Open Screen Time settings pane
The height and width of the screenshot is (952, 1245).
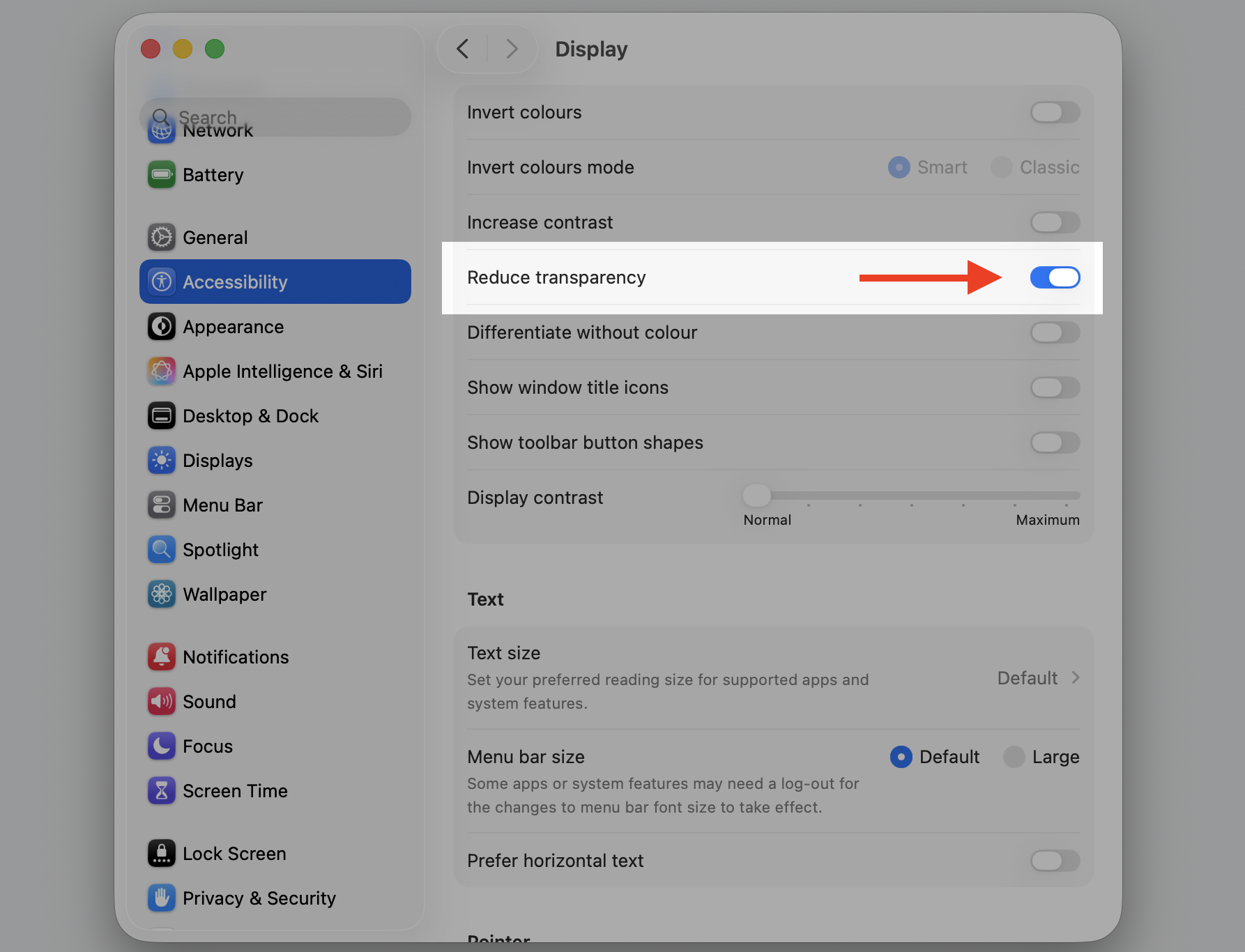275,790
